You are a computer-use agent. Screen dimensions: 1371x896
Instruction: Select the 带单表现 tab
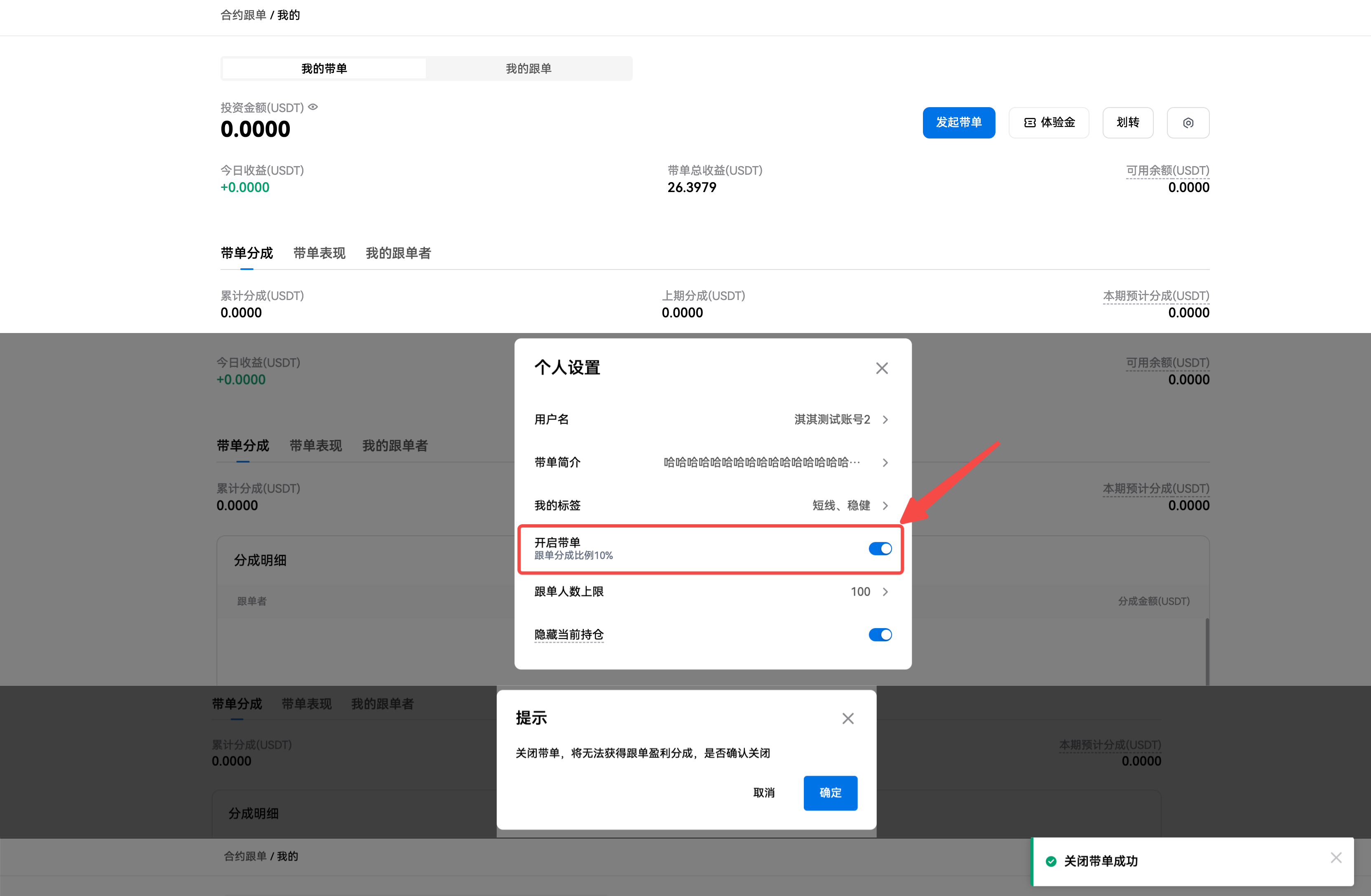coord(319,253)
